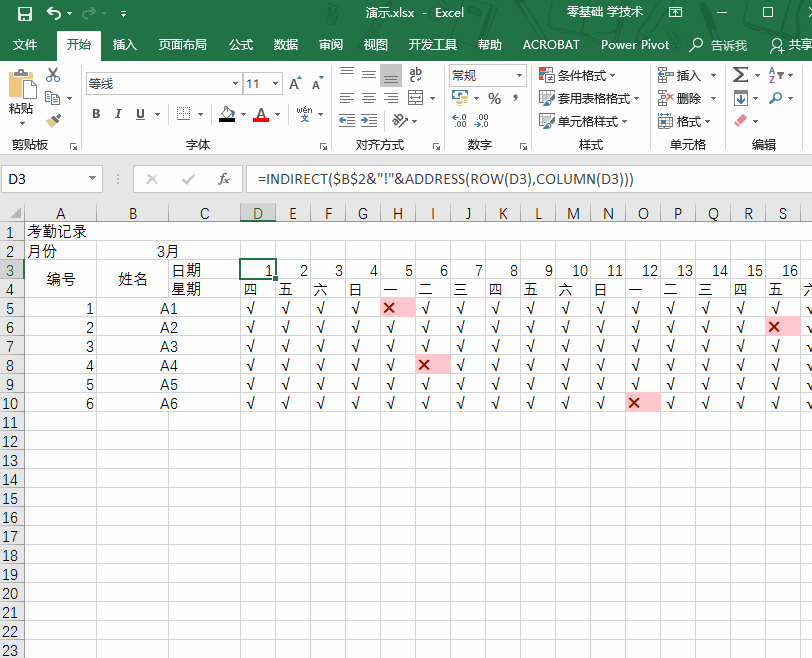Click the Percent Style icon
Viewport: 812px width, 658px height.
point(495,98)
